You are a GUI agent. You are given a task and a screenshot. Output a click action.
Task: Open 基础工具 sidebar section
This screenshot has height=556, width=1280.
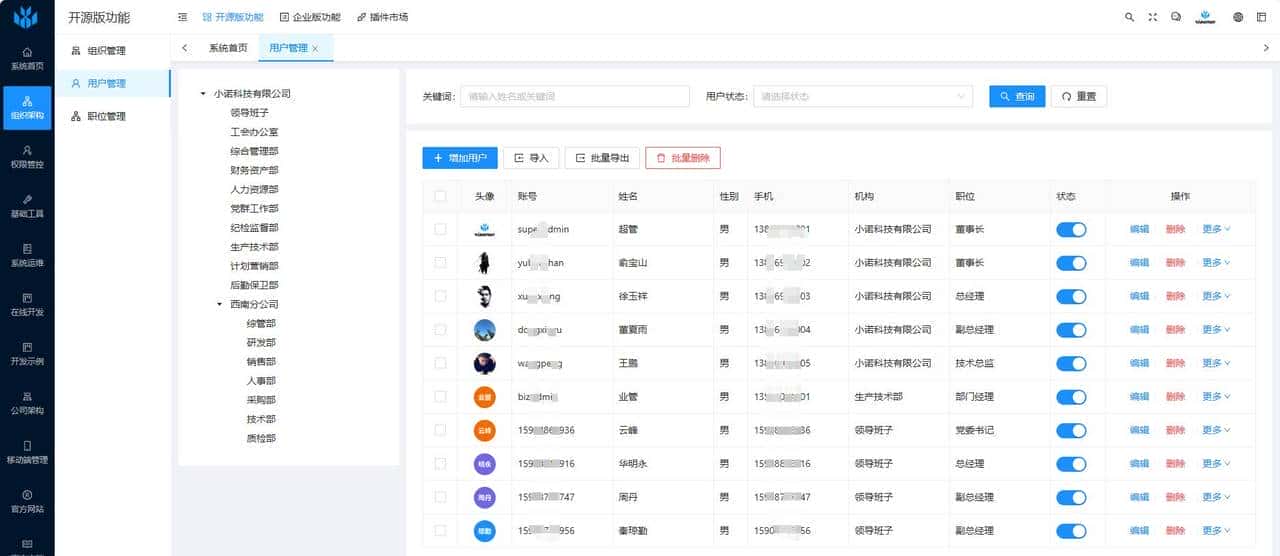tap(27, 206)
